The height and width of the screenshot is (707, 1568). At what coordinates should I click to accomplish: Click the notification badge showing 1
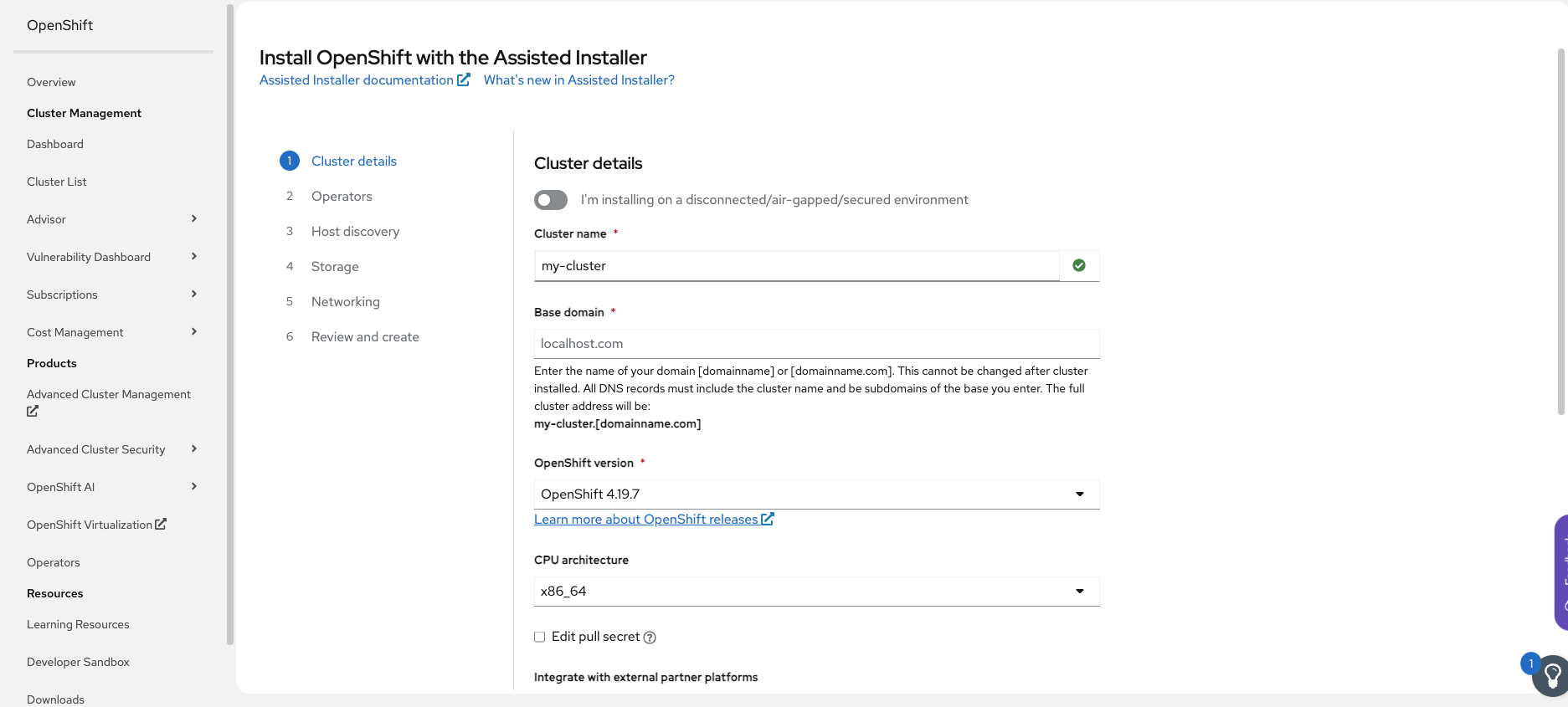(x=1530, y=663)
